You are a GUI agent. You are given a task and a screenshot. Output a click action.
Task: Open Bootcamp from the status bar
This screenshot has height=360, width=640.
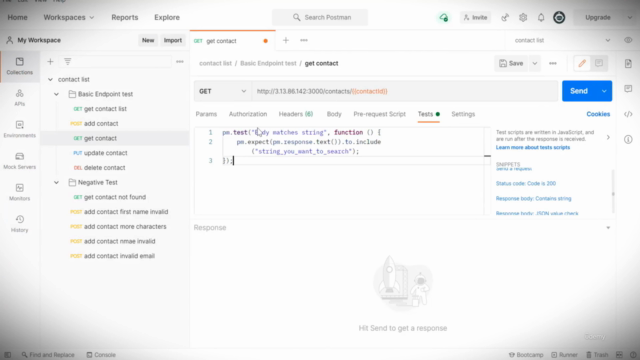[526, 355]
